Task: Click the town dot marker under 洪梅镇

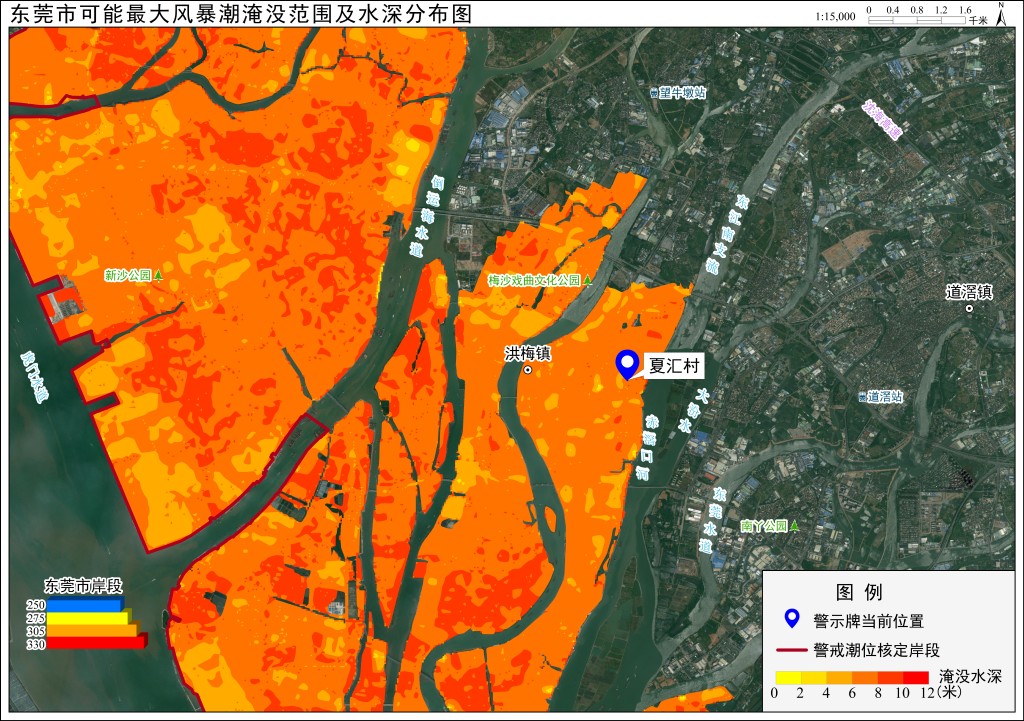Action: point(528,370)
